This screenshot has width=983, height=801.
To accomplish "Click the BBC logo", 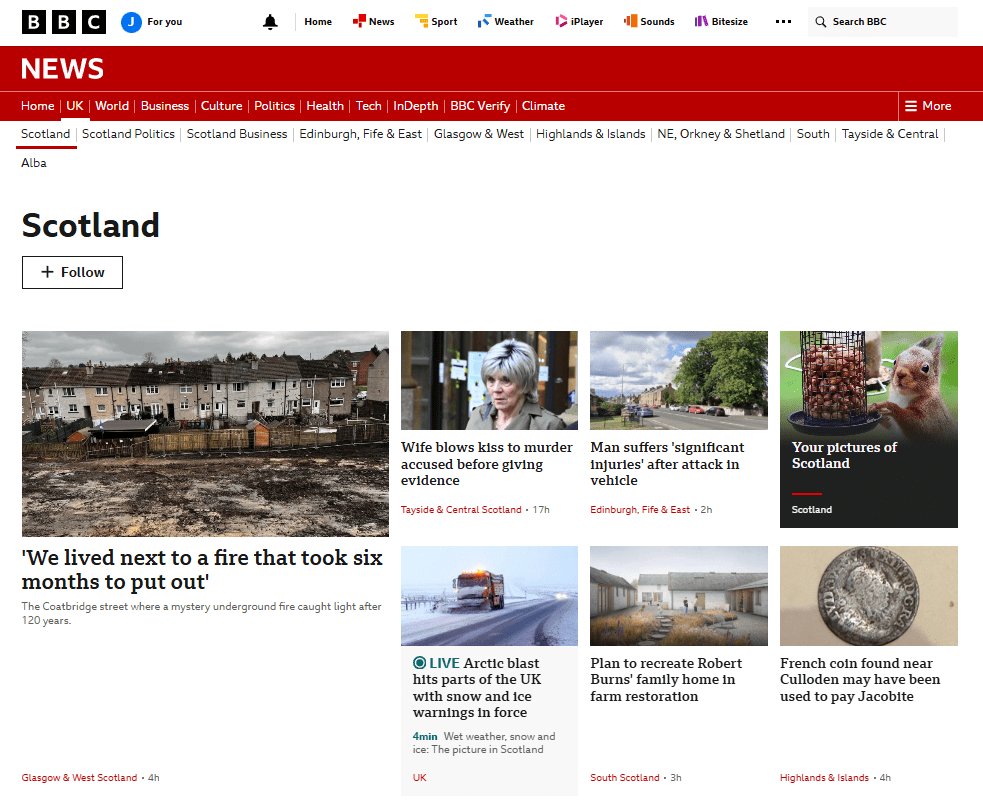I will tap(64, 22).
